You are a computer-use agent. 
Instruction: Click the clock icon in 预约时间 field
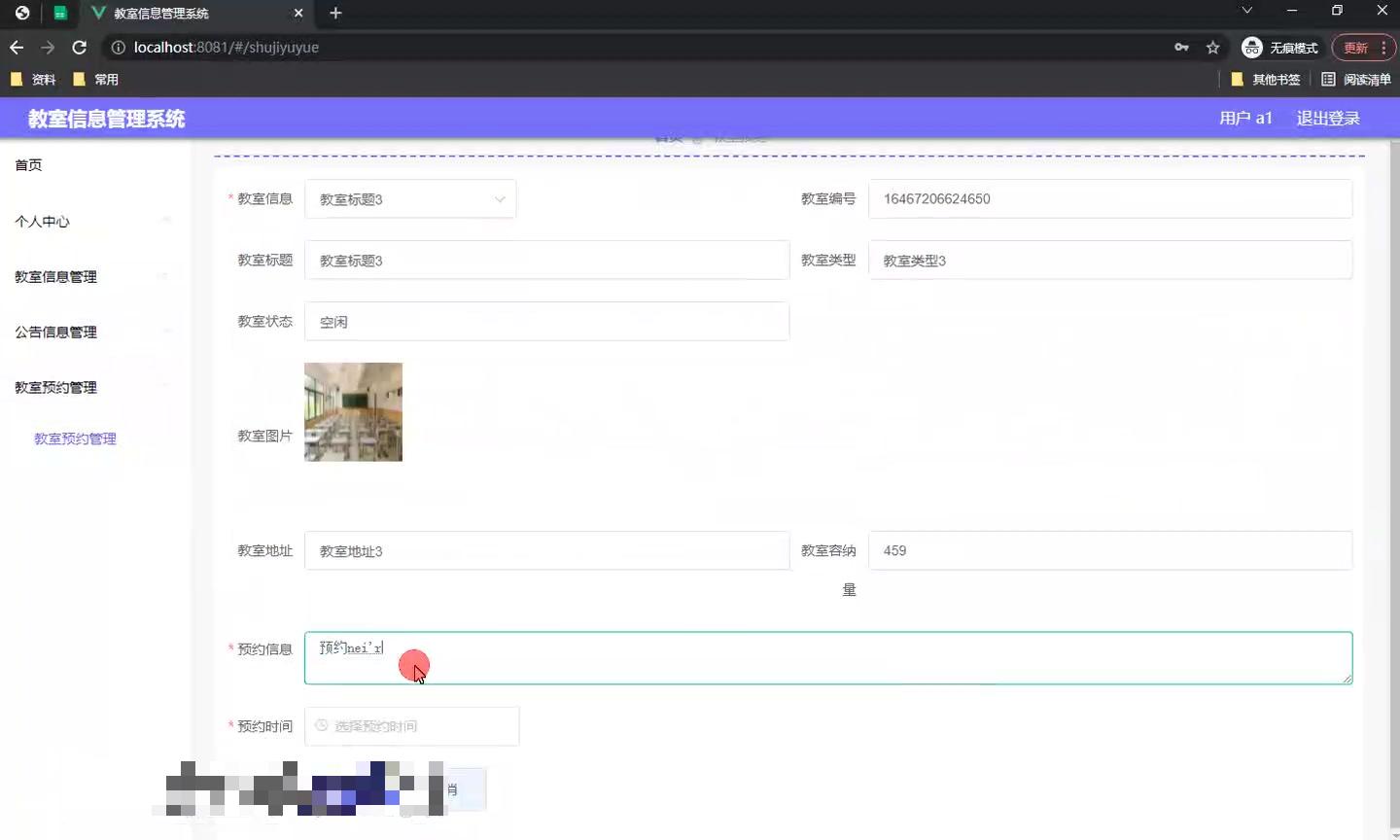tap(321, 726)
